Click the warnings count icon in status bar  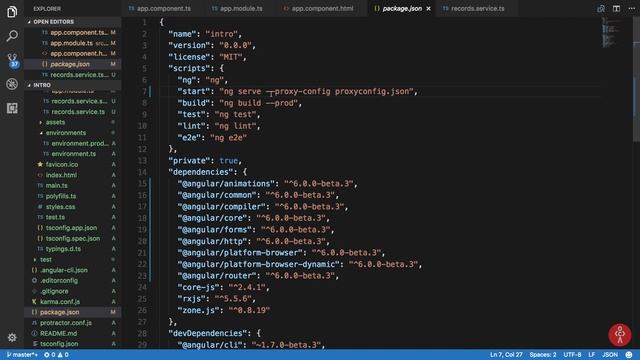click(x=63, y=355)
